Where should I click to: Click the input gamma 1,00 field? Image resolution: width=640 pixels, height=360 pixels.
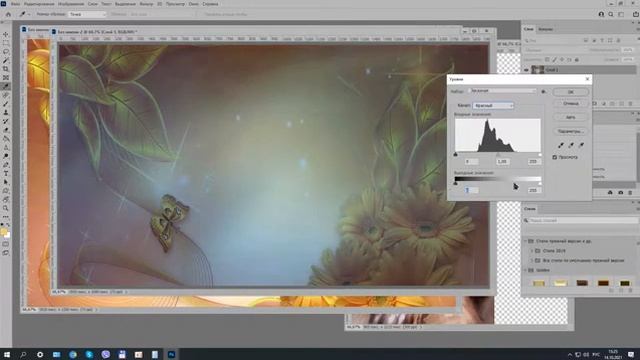point(502,162)
